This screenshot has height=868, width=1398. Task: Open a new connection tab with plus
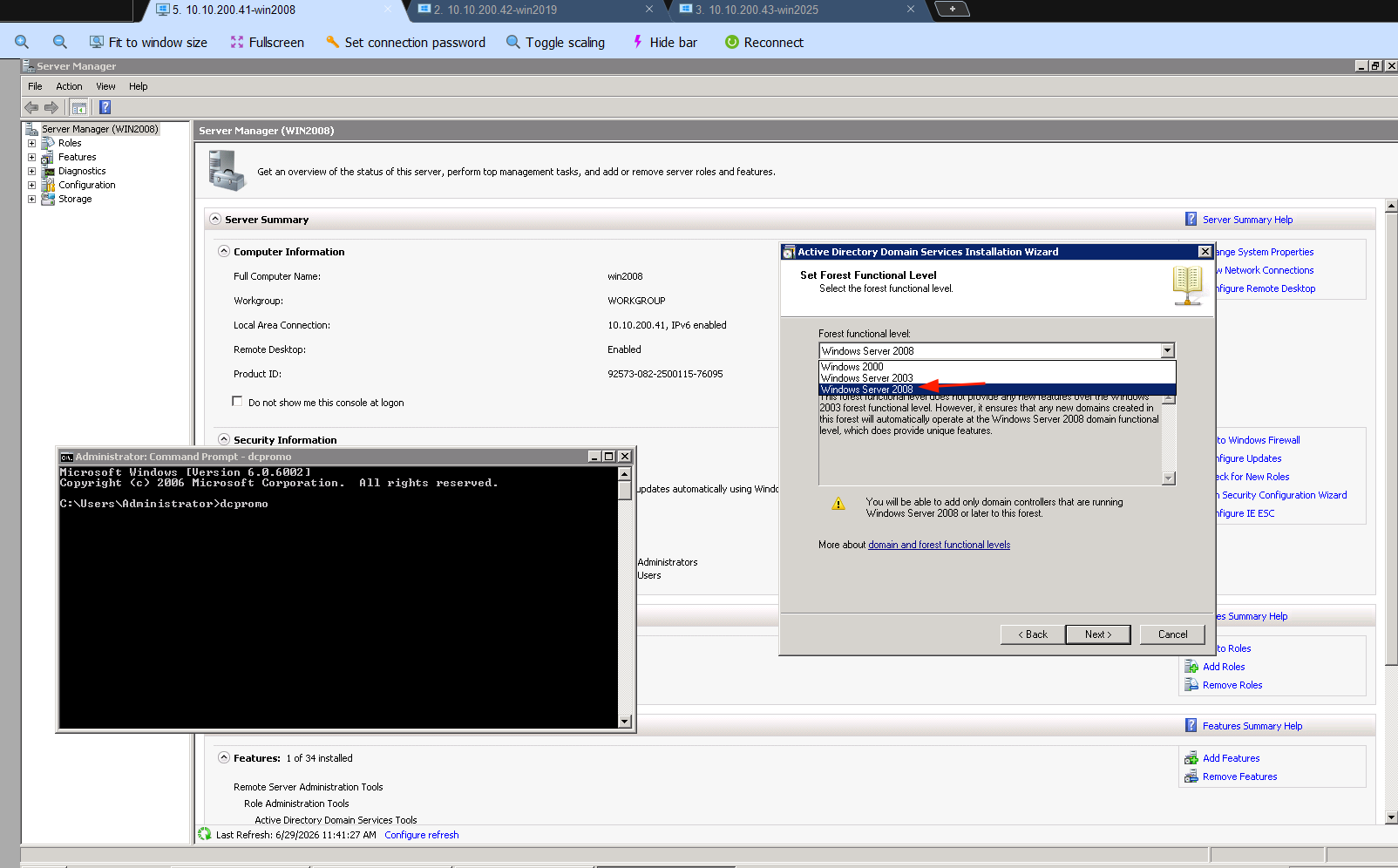(952, 9)
